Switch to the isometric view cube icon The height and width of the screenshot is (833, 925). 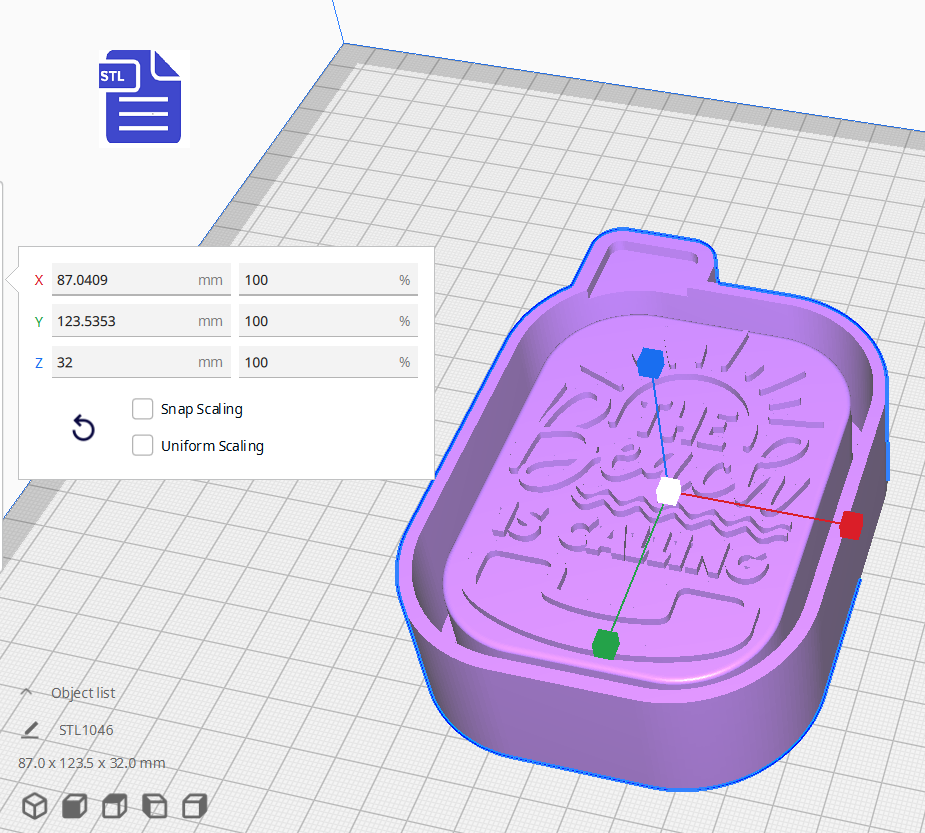34,805
